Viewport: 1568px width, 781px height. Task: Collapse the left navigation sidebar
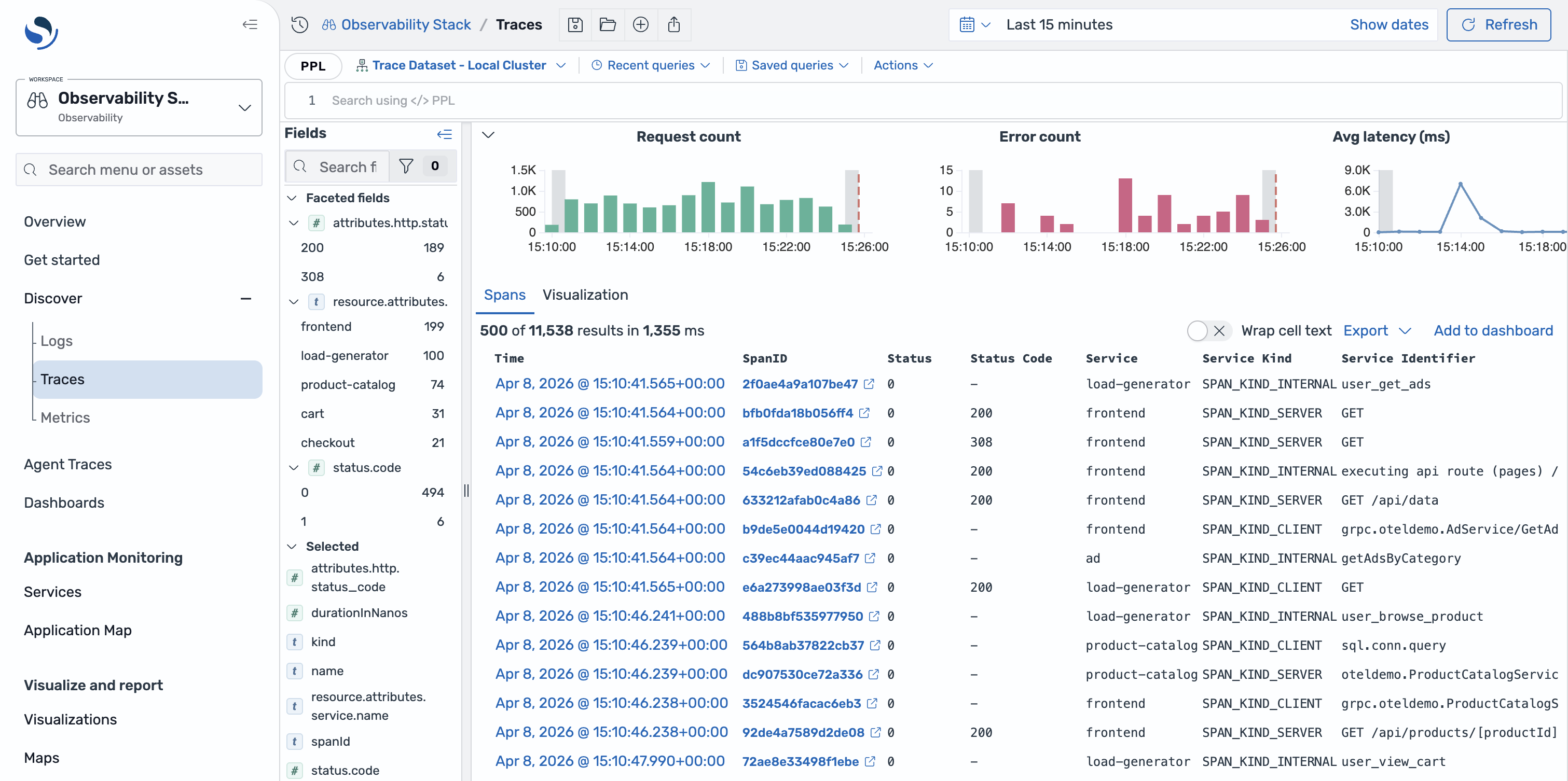point(250,24)
